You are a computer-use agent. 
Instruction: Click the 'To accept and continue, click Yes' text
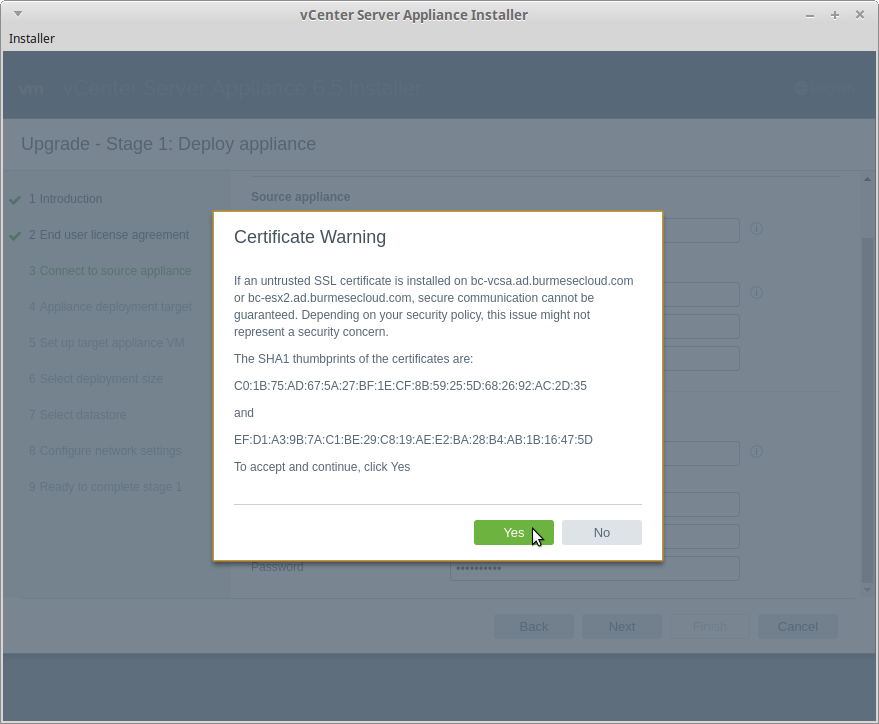[322, 467]
